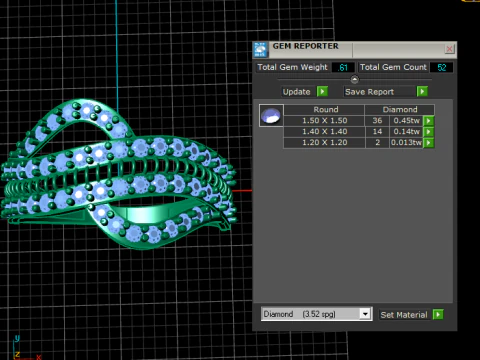Click the Set Material label
The height and width of the screenshot is (360, 480).
coord(404,315)
